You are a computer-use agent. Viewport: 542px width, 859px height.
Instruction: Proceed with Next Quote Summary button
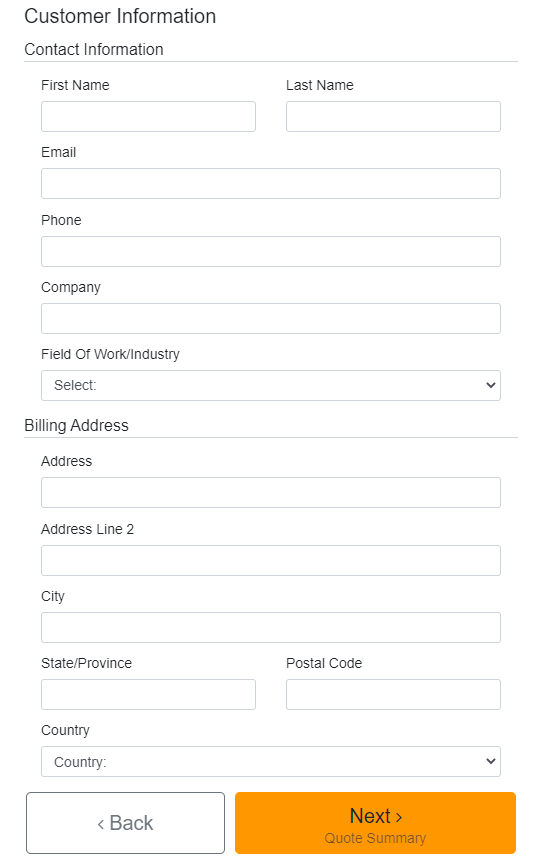click(375, 823)
